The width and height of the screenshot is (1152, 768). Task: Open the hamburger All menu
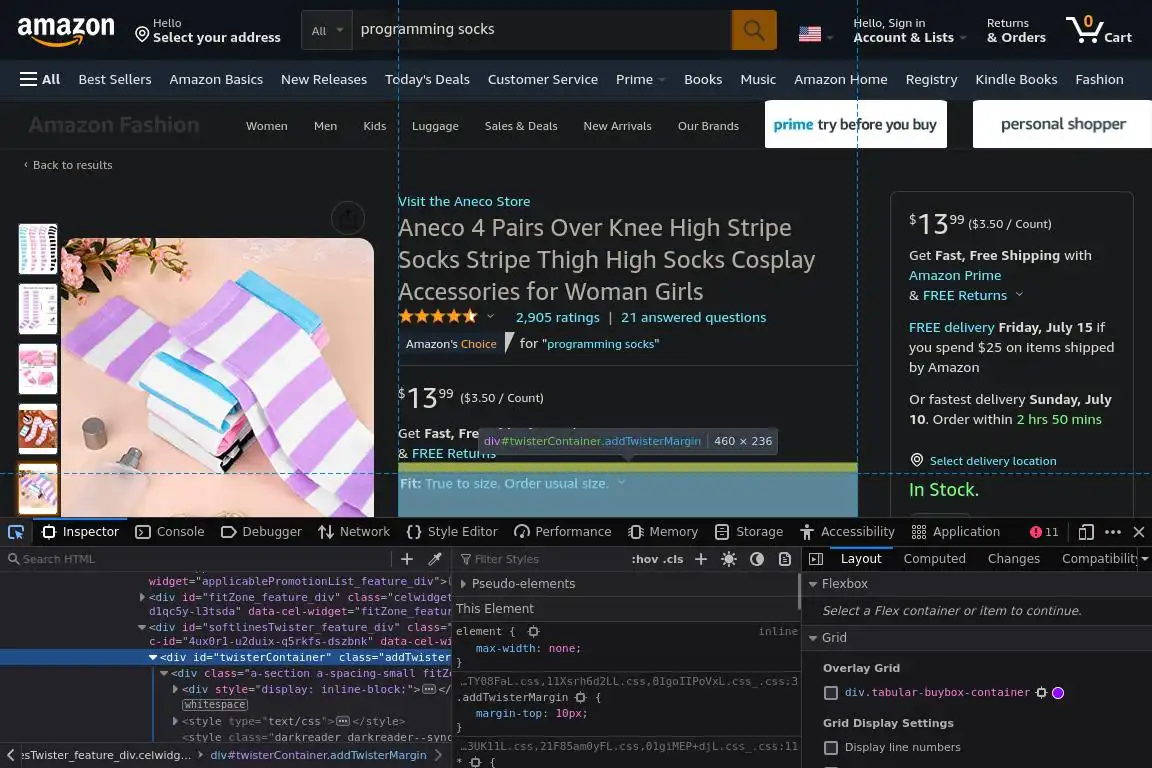pos(40,79)
